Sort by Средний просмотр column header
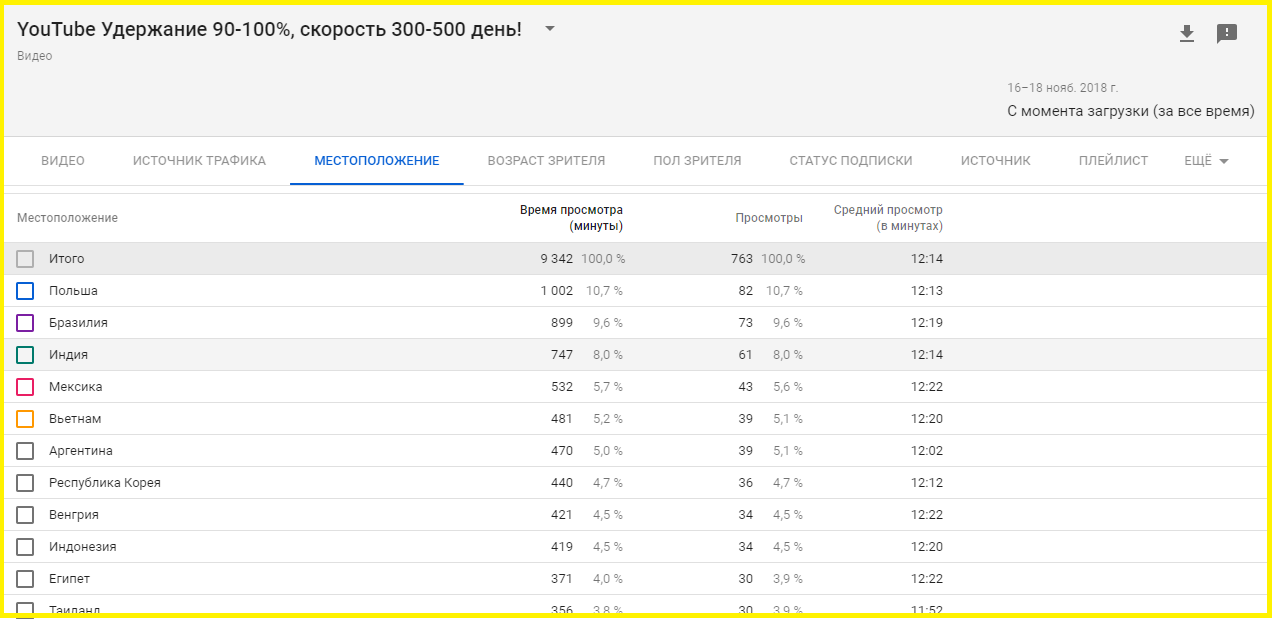 click(x=888, y=218)
